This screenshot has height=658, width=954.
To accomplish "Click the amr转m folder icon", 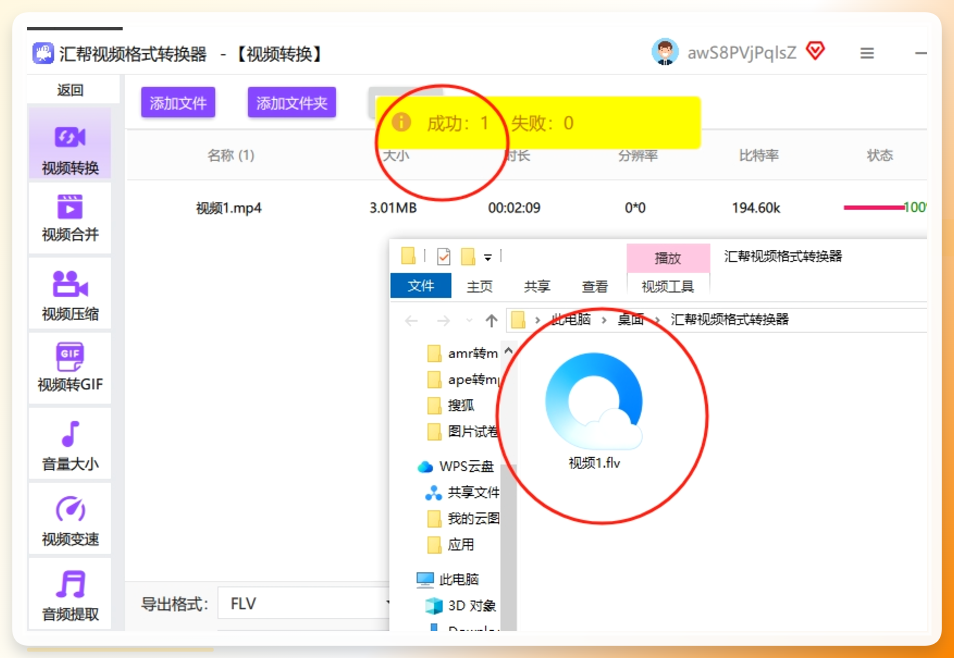I will point(434,354).
